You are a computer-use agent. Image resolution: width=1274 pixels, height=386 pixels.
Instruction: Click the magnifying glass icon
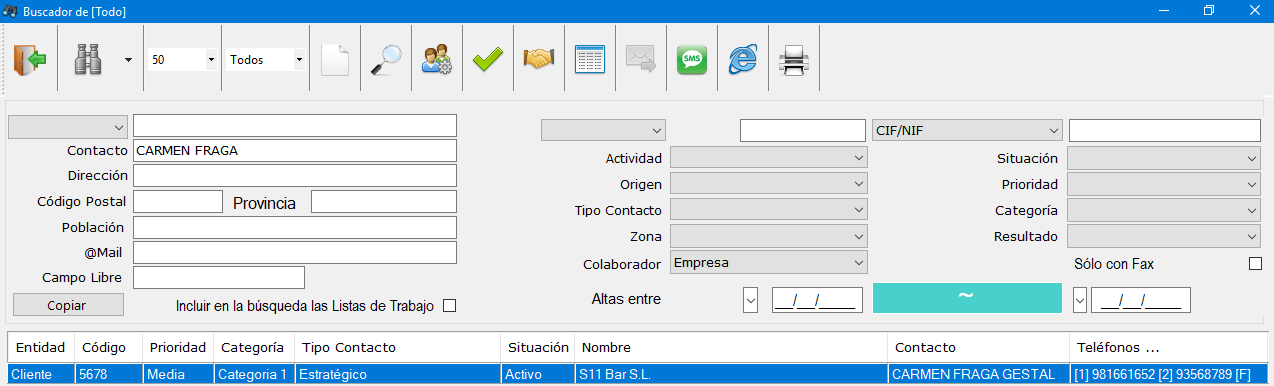(386, 60)
